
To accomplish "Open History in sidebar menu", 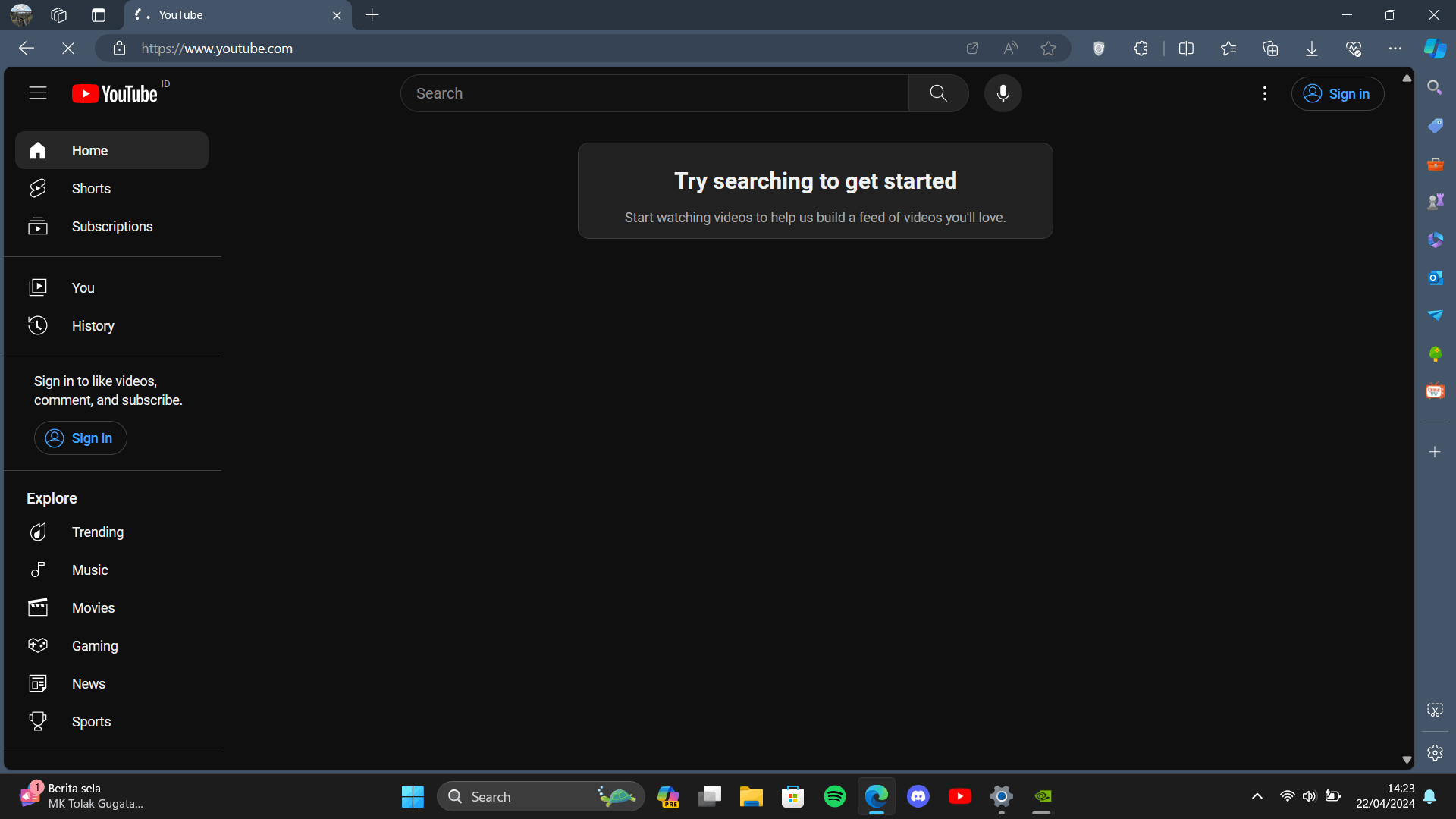I will 93,326.
